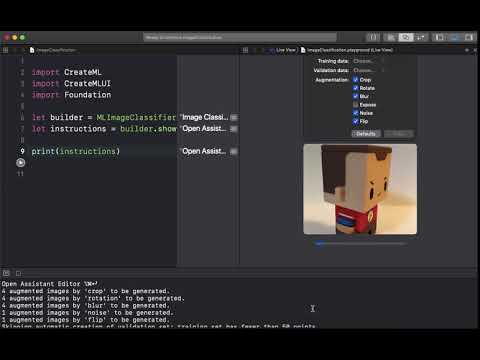
Task: Click the disabled button beside Defaults
Action: (399, 134)
